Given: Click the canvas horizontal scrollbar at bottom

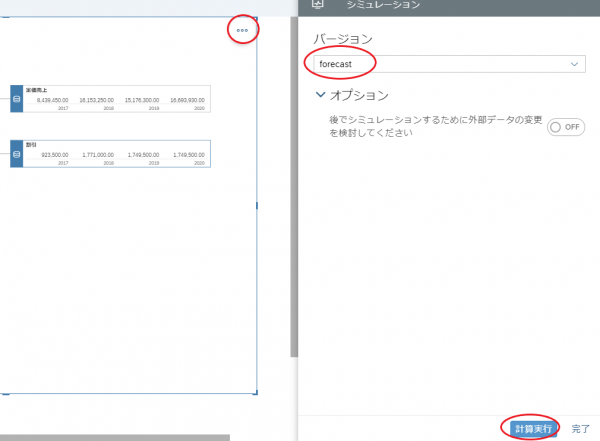Looking at the screenshot, I should click(115, 437).
